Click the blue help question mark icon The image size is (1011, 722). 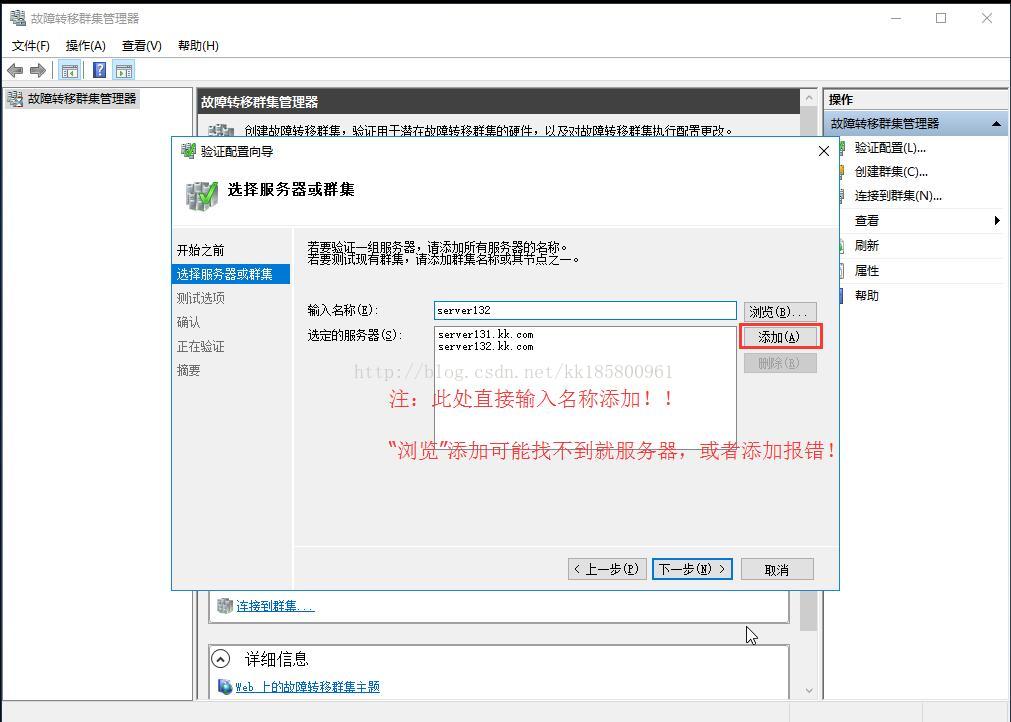[99, 70]
